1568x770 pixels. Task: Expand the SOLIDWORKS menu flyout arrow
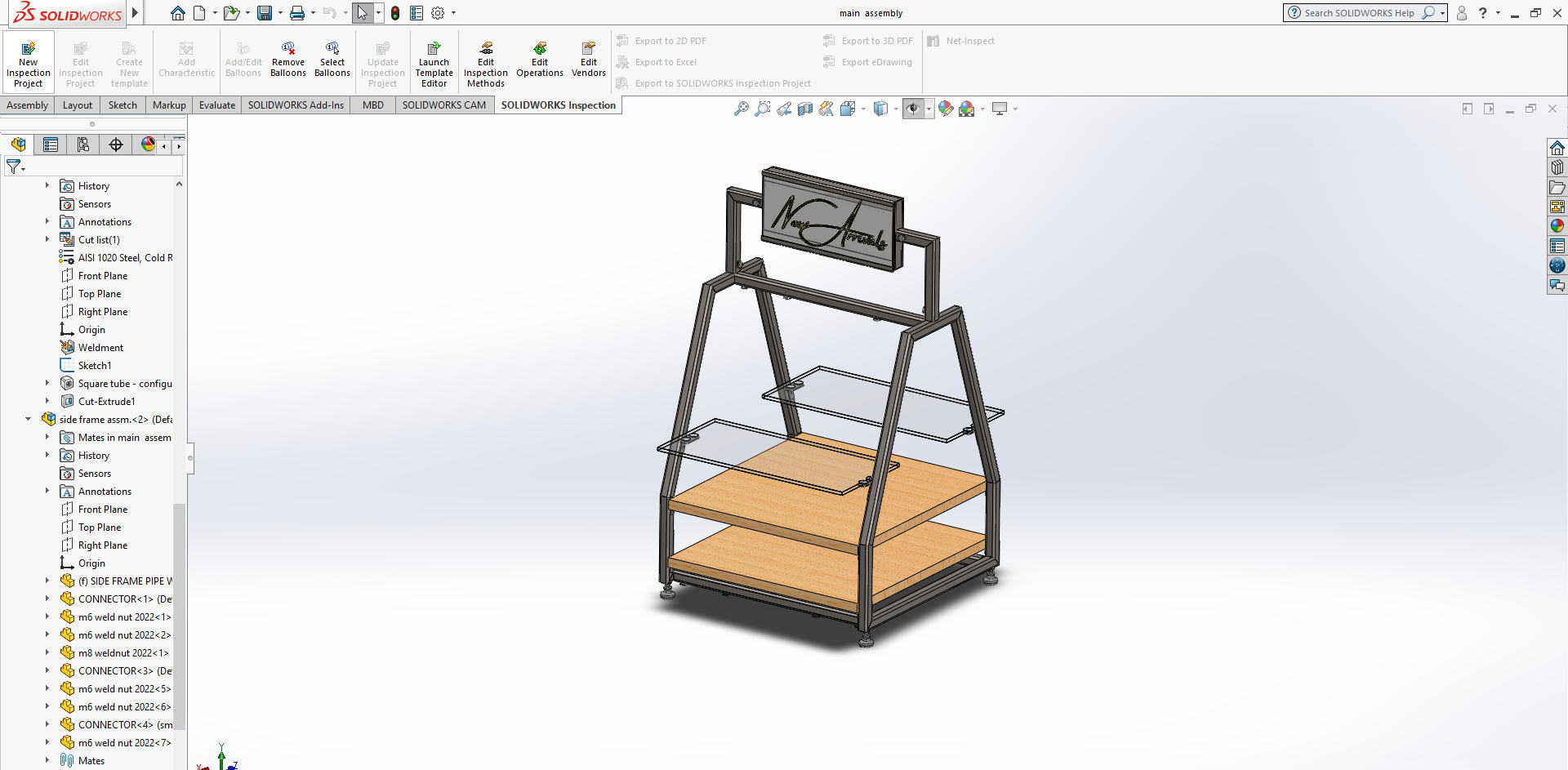[136, 13]
